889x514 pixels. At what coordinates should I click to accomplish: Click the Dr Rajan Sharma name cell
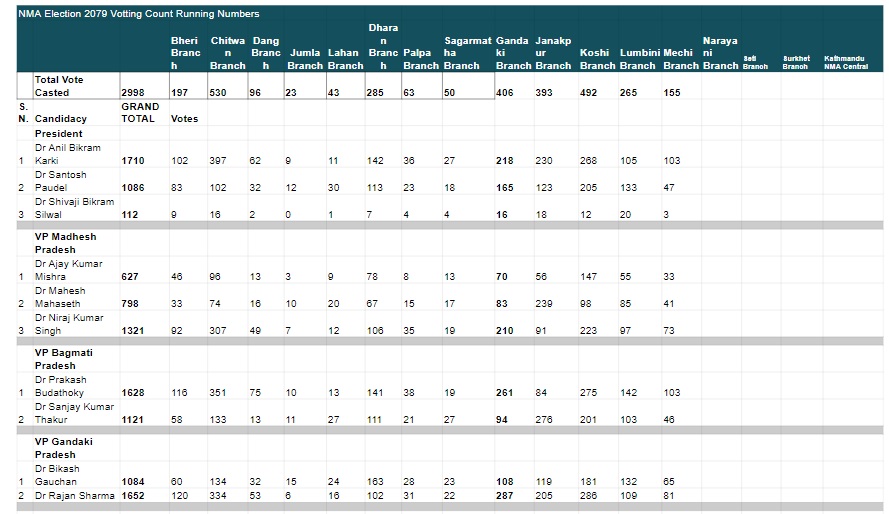pos(75,495)
